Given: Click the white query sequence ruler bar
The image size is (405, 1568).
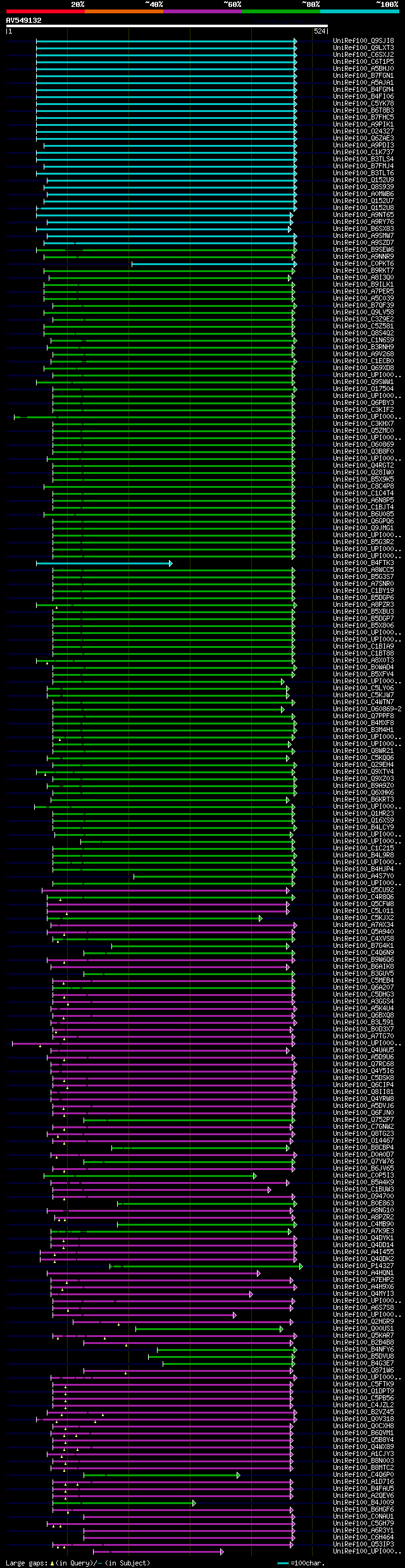Looking at the screenshot, I should tap(166, 26).
